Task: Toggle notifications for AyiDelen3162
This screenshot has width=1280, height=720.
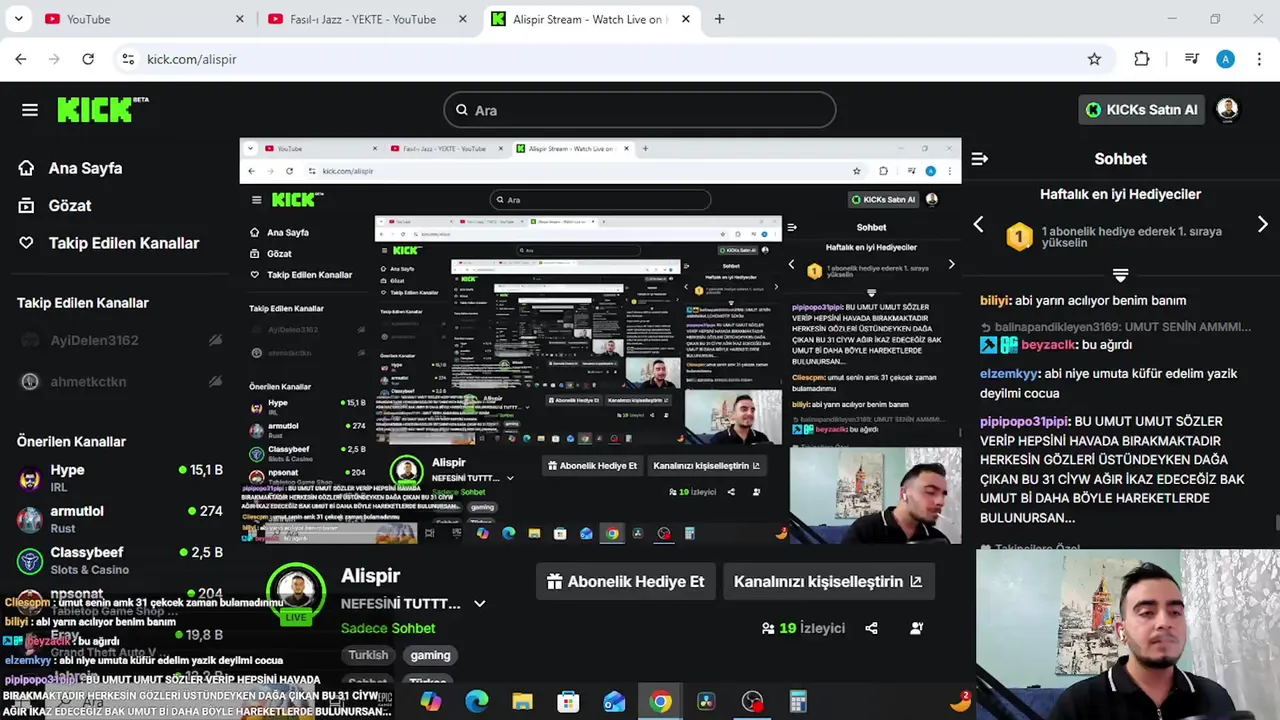Action: tap(215, 340)
